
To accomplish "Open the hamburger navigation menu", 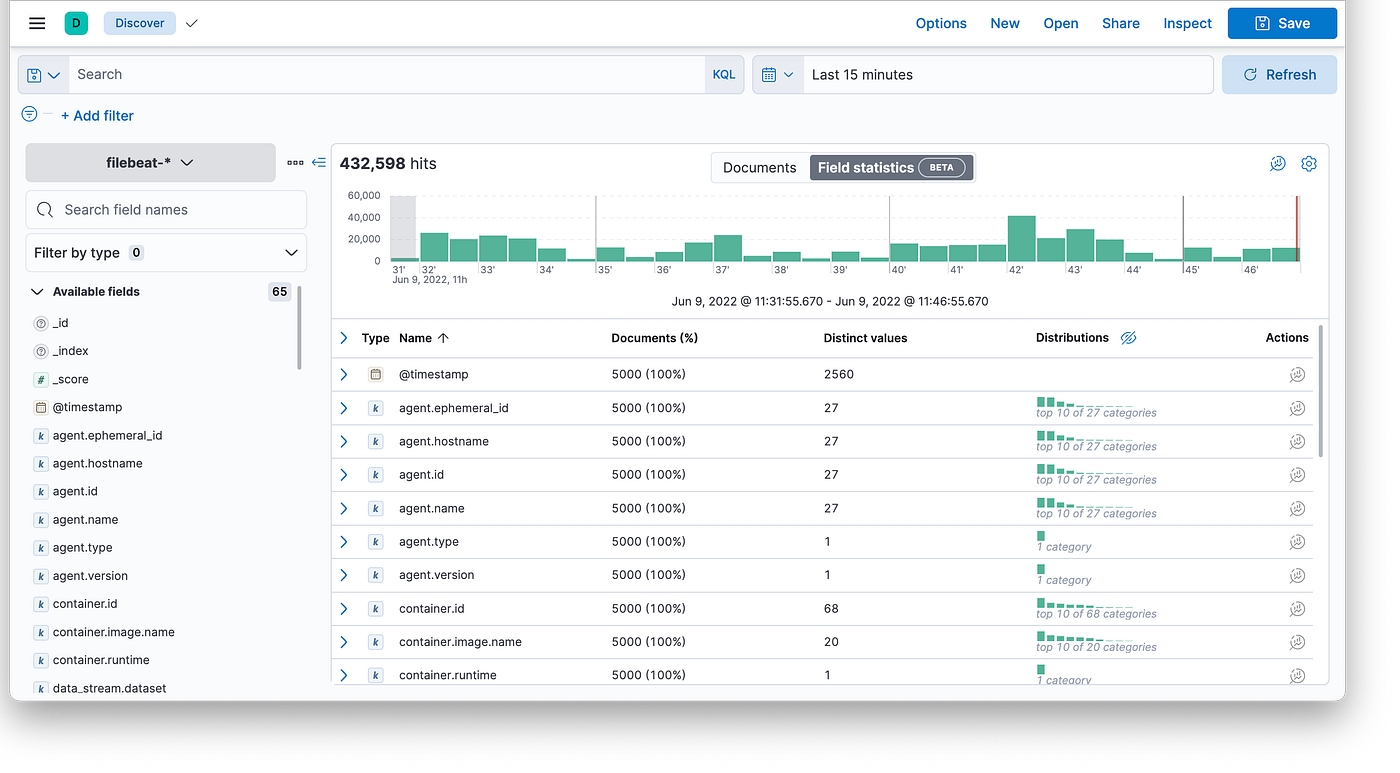I will [37, 23].
